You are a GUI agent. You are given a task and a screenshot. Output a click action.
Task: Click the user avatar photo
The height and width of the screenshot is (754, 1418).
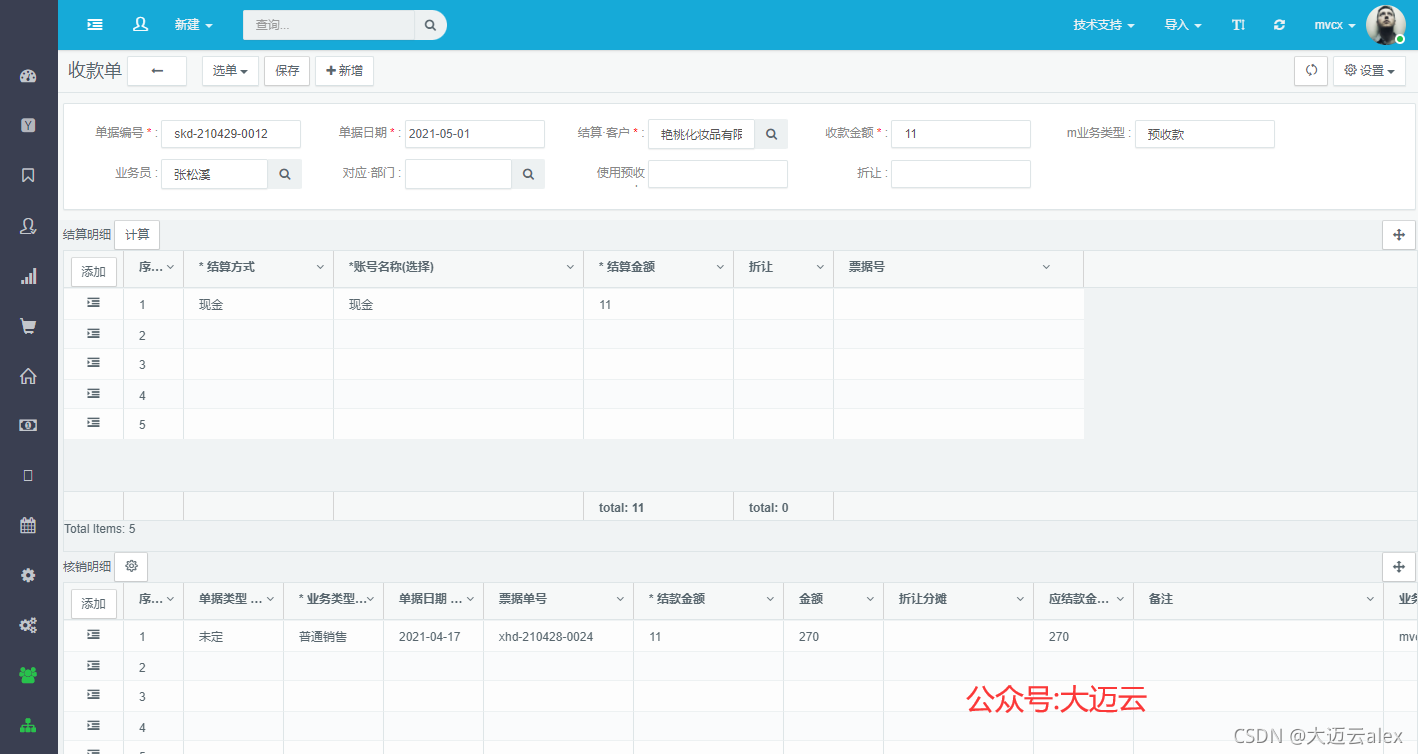pyautogui.click(x=1386, y=24)
